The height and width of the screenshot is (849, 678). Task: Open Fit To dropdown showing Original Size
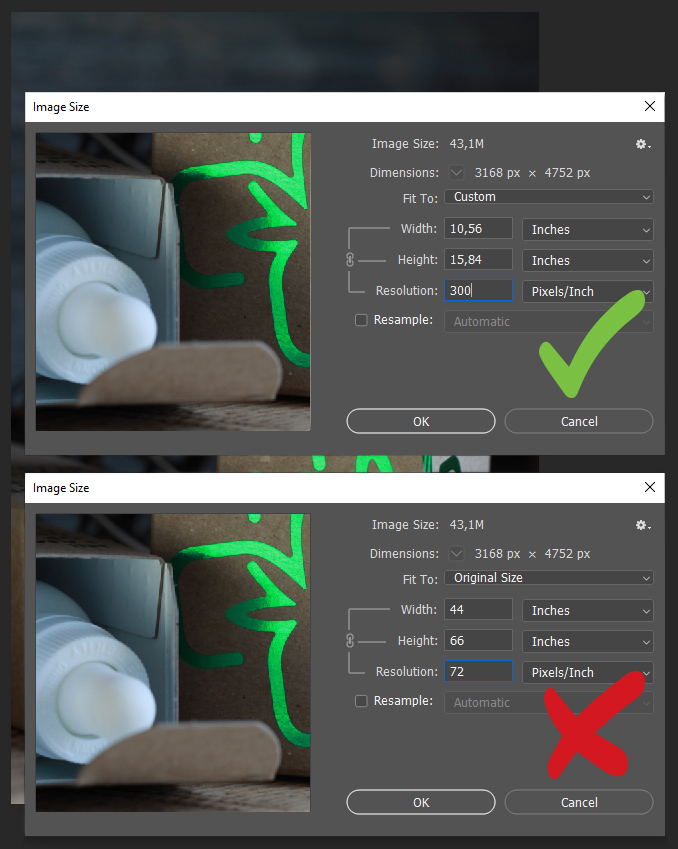pyautogui.click(x=549, y=578)
